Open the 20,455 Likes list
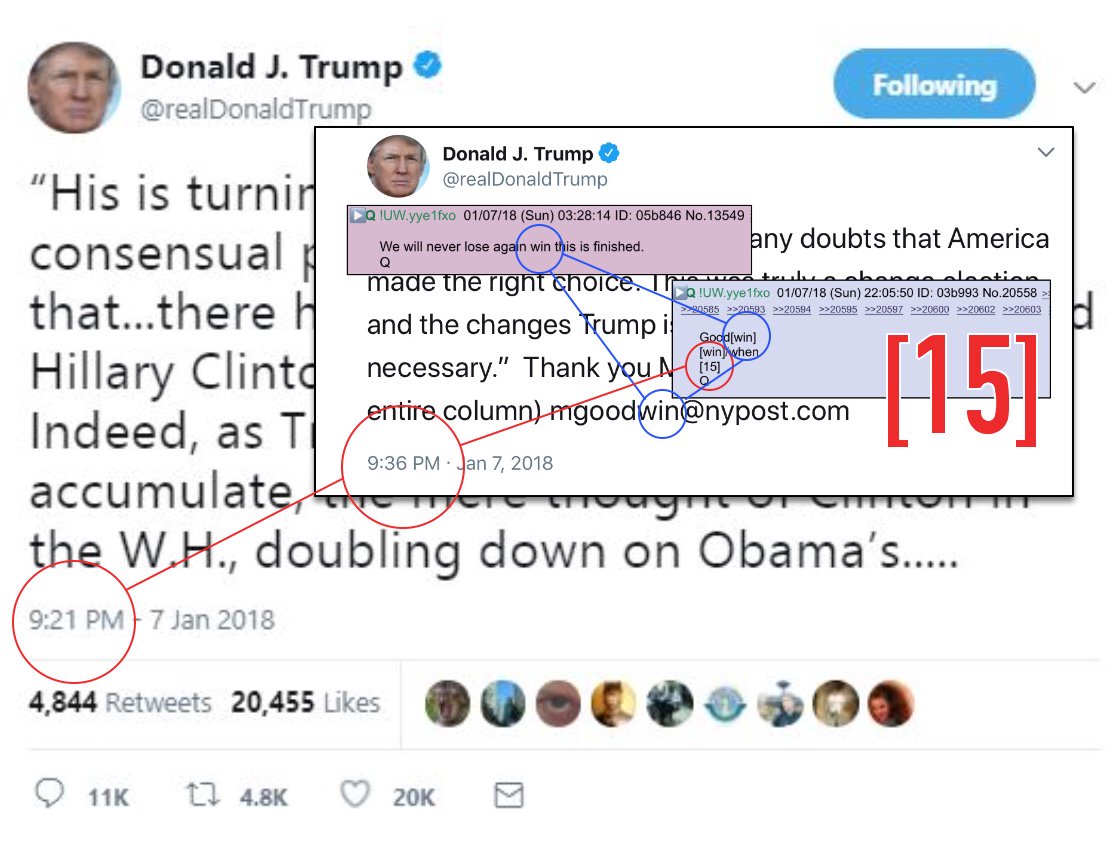This screenshot has width=1114, height=849. coord(305,703)
